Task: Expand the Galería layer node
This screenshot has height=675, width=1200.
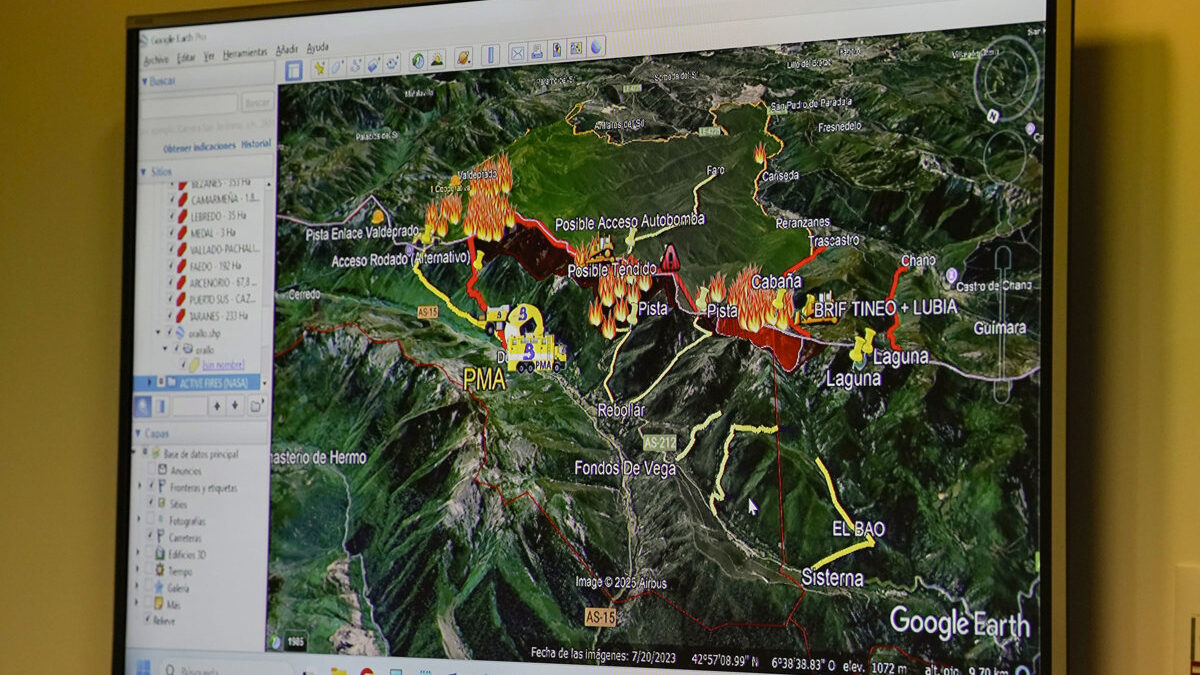Action: (x=137, y=588)
